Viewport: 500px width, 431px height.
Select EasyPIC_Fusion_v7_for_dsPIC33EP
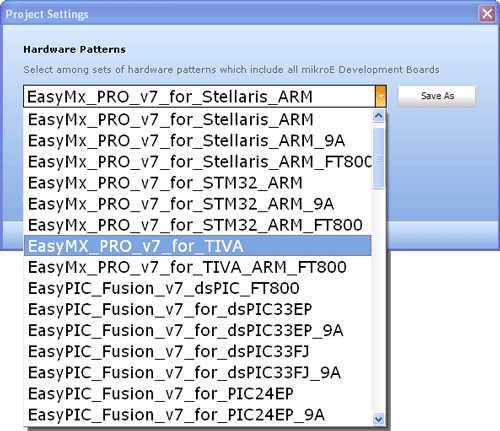[198, 309]
